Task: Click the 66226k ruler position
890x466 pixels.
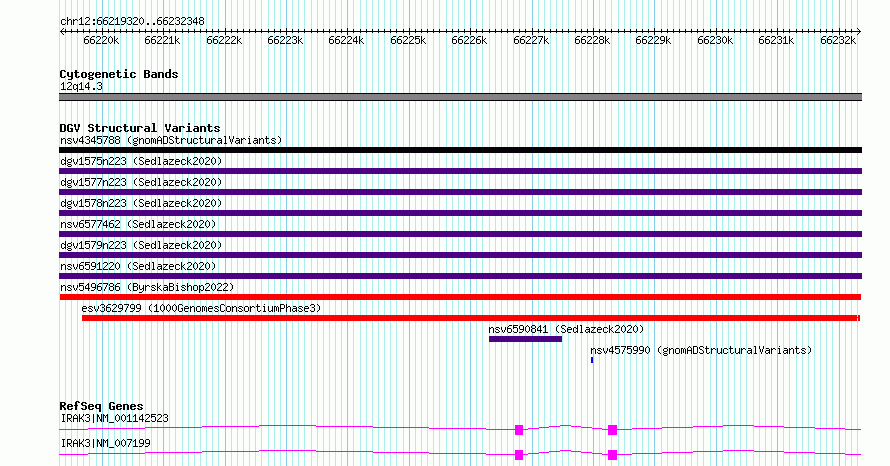Action: tap(469, 41)
